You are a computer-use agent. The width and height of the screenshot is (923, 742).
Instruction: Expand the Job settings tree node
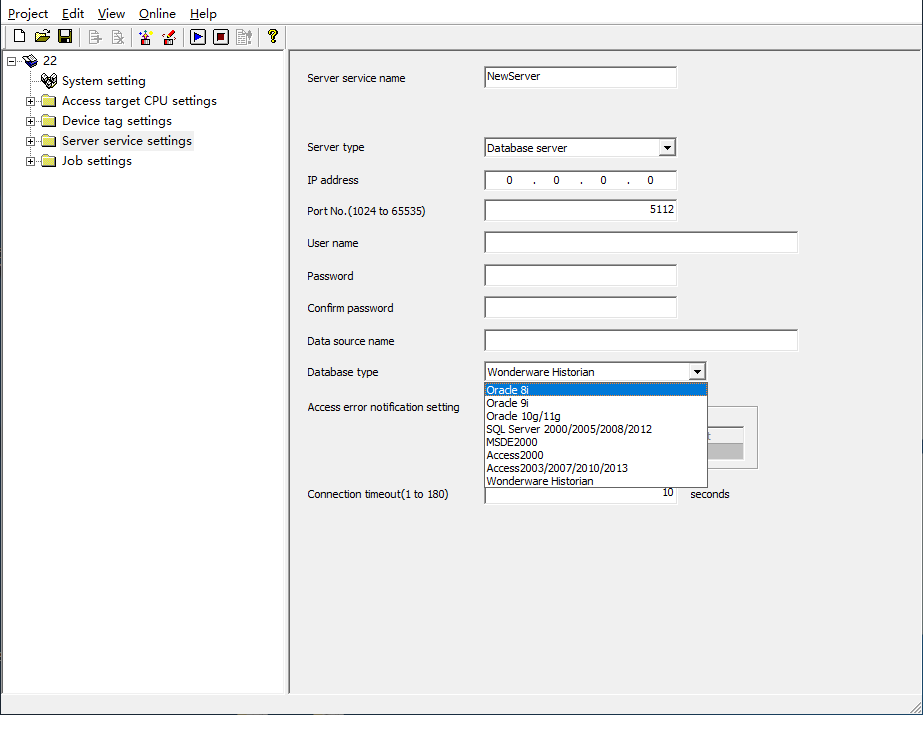tap(31, 161)
